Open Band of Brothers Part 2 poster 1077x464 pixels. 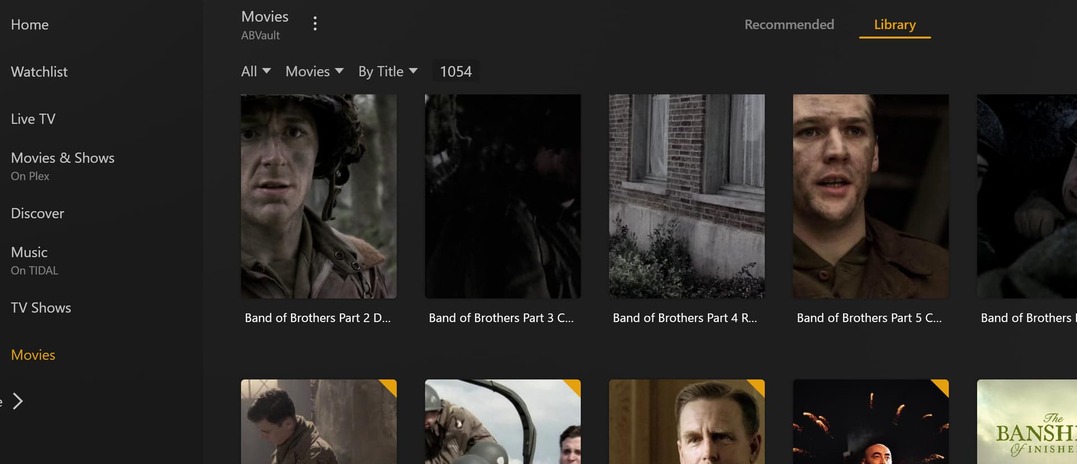point(319,196)
